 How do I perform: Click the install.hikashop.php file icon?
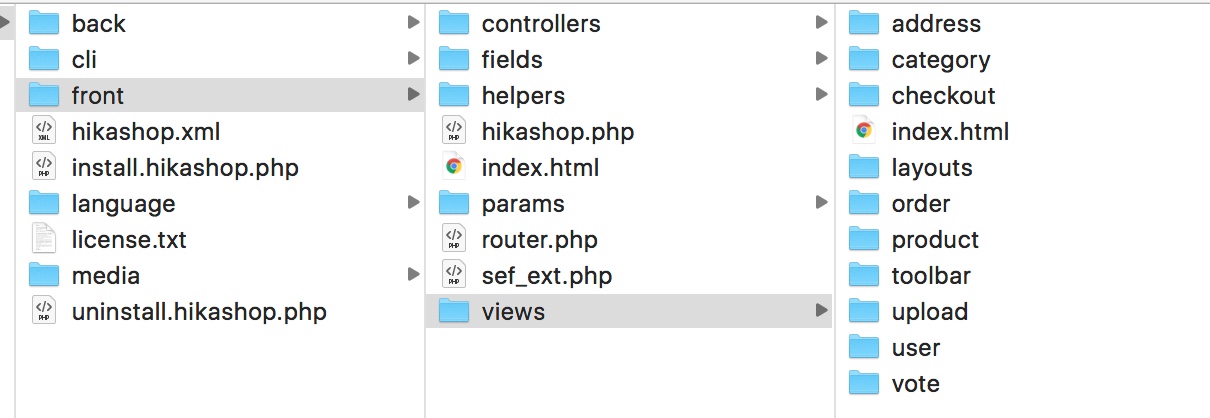click(44, 168)
